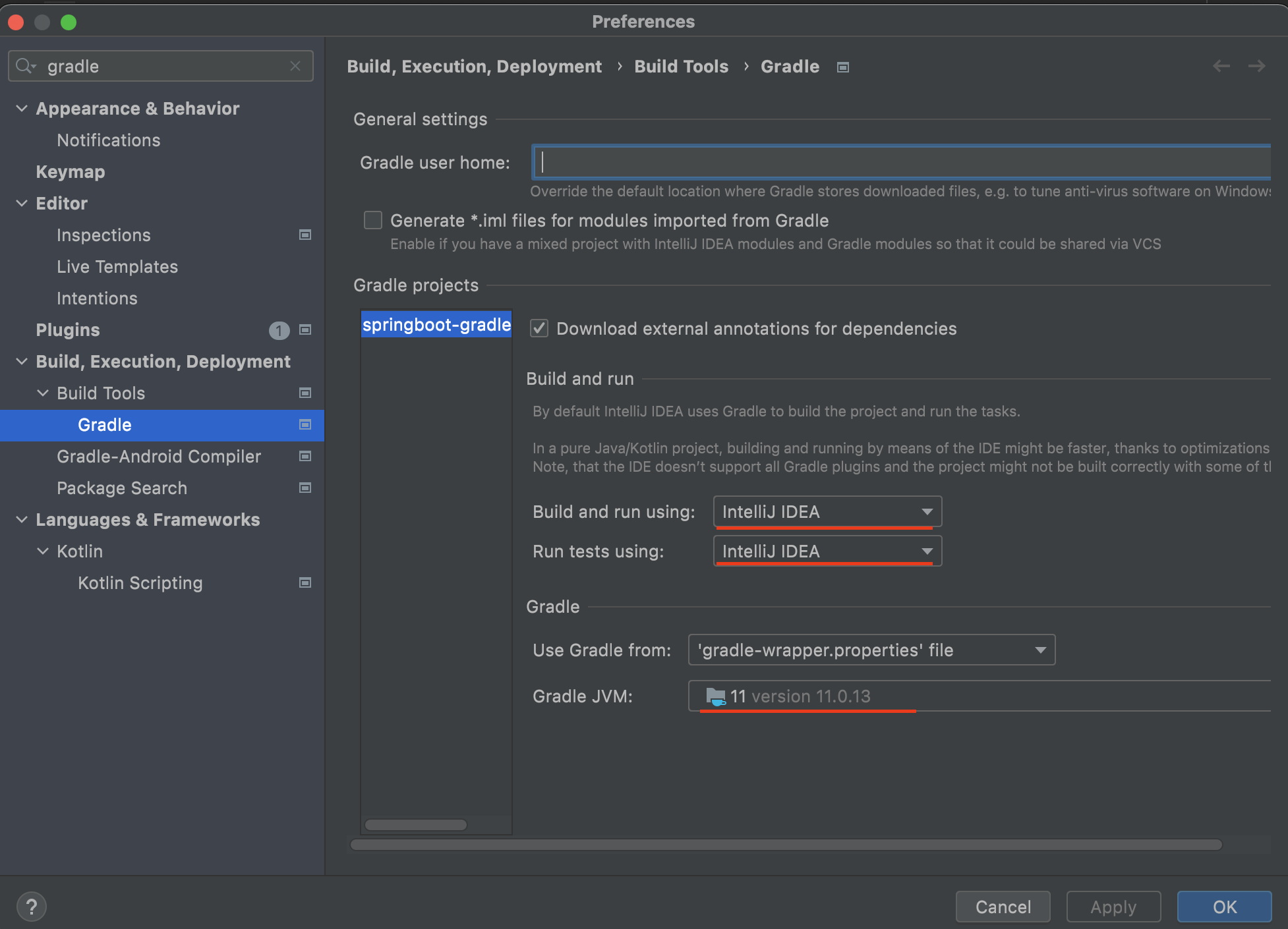Click the project icon next to Gradle breadcrumb
Screen dimensions: 1288x929
tap(842, 67)
